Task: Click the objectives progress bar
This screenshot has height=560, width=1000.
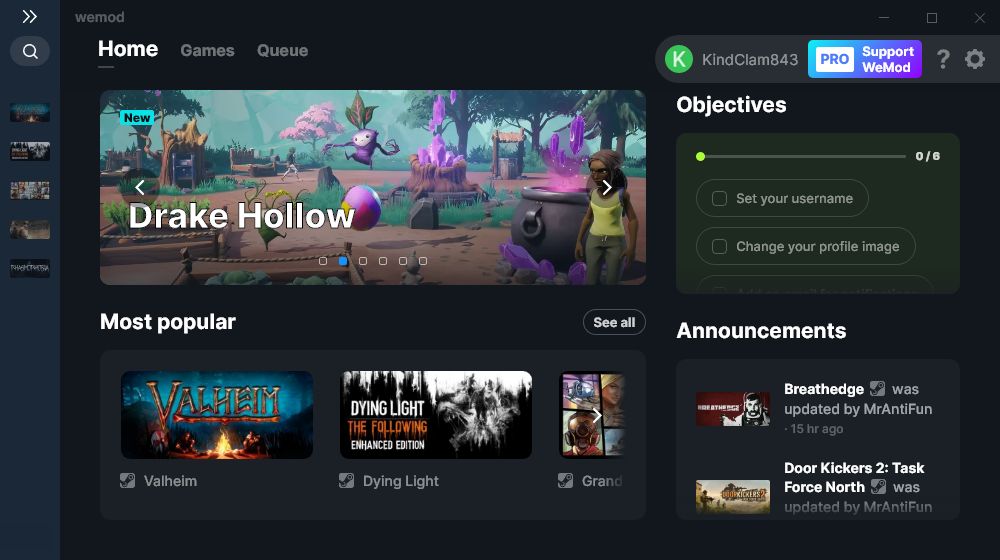Action: tap(801, 156)
